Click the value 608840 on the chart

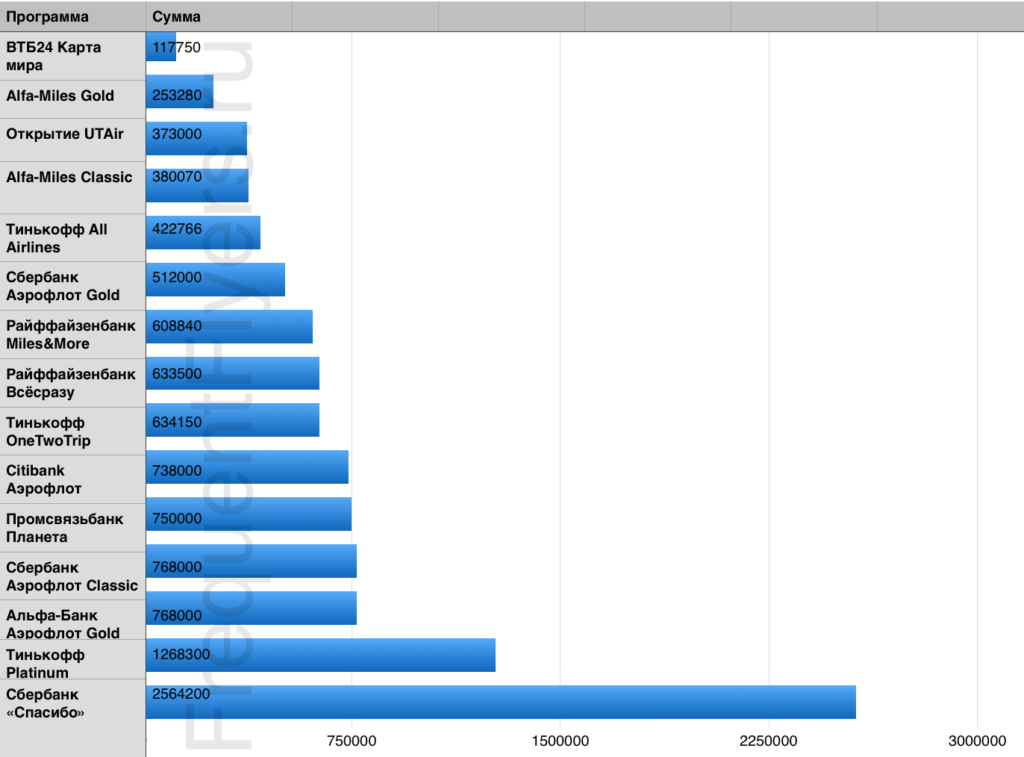click(177, 325)
